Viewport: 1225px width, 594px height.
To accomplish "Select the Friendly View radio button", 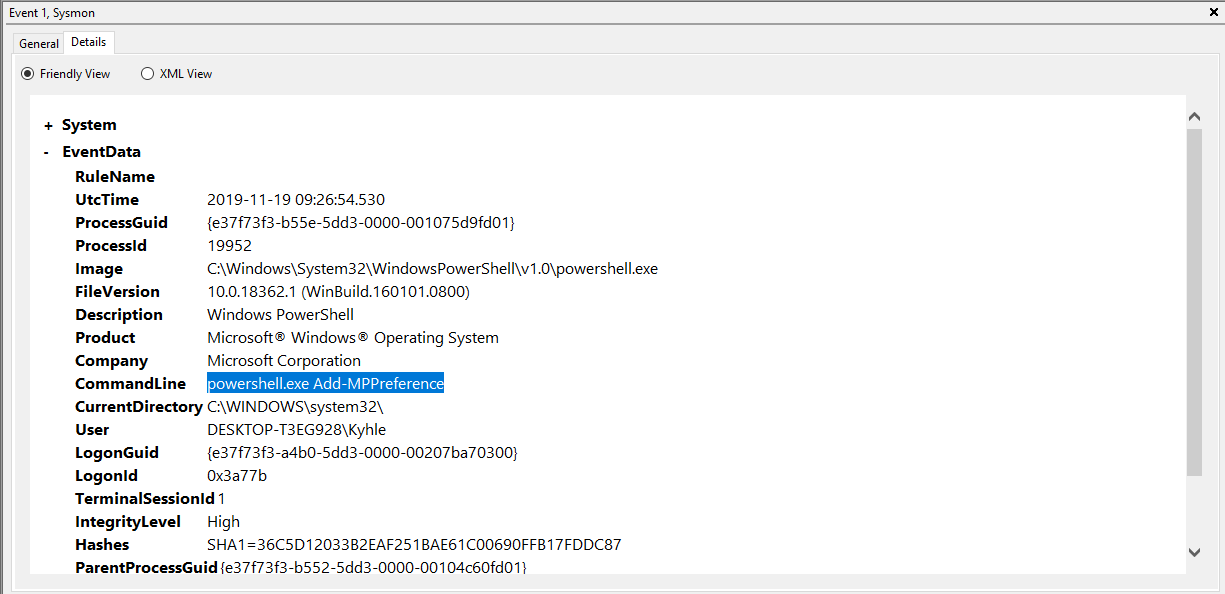I will click(28, 74).
